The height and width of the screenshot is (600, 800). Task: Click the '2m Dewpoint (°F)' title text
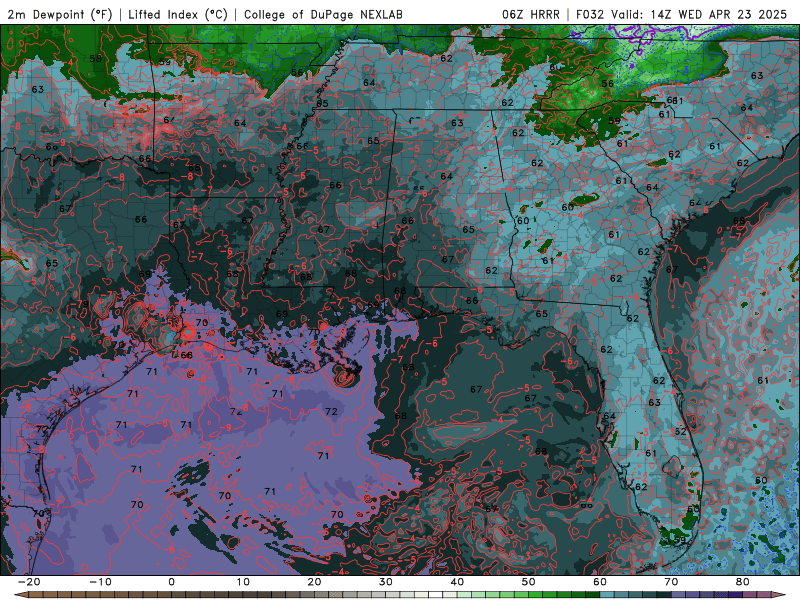click(60, 14)
